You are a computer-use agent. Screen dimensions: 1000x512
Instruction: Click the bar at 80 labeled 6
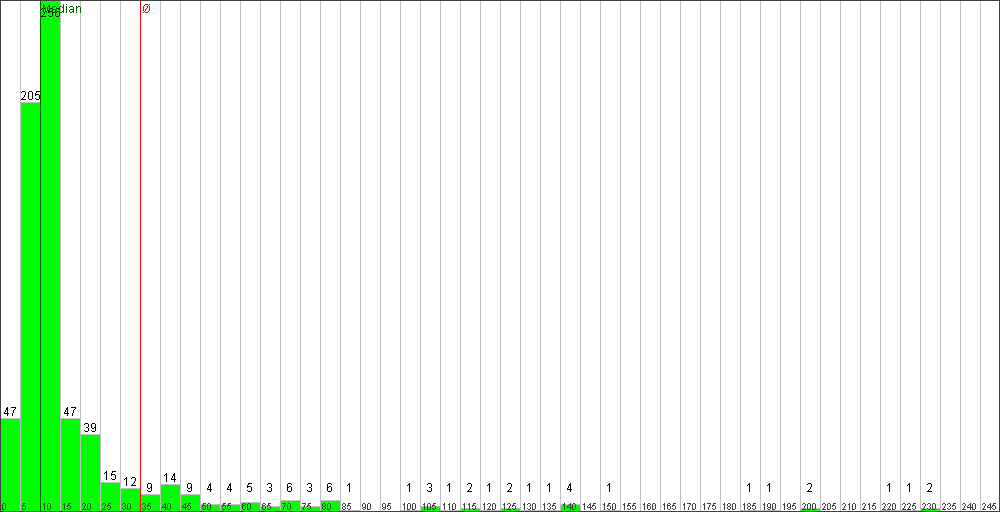330,506
